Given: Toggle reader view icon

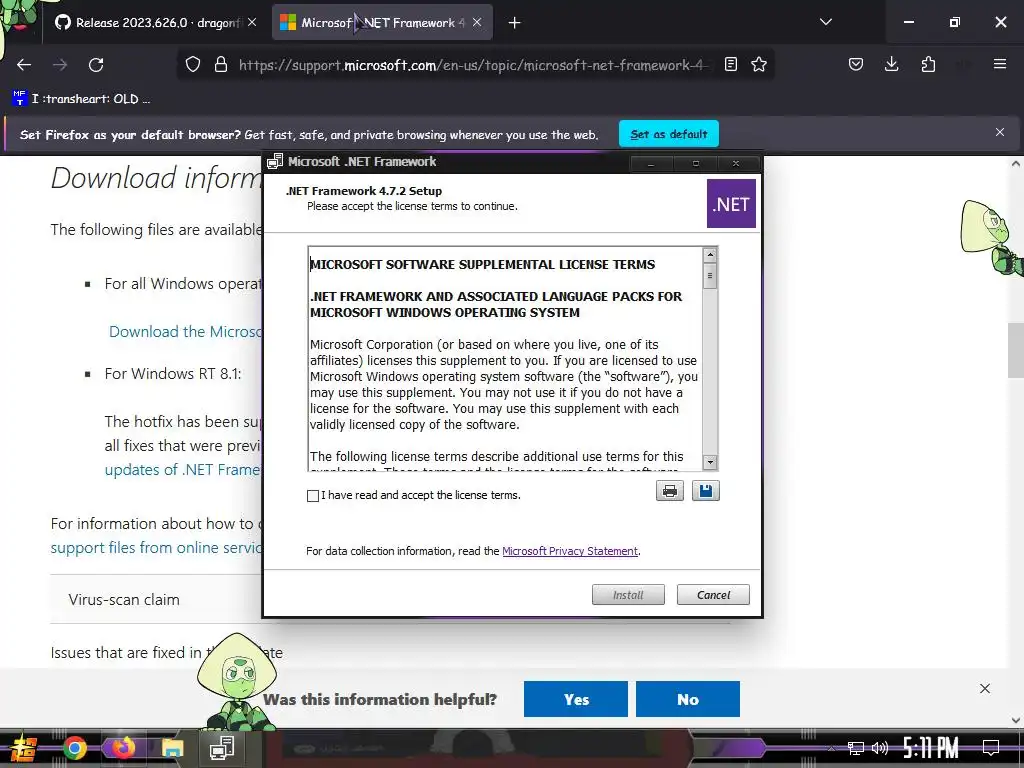Looking at the screenshot, I should tap(731, 65).
